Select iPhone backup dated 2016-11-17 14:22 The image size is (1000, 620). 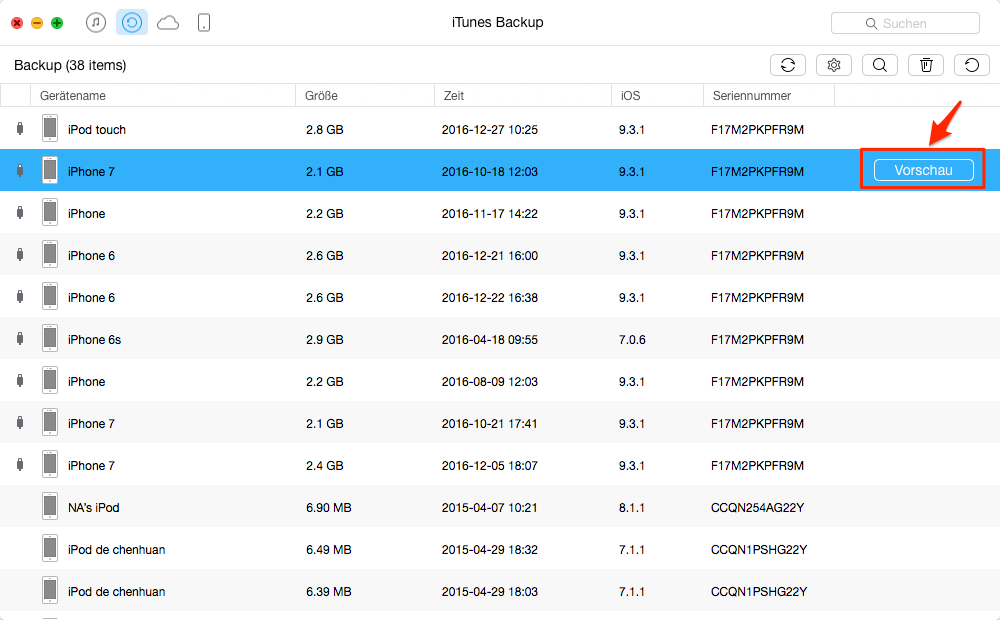click(500, 212)
